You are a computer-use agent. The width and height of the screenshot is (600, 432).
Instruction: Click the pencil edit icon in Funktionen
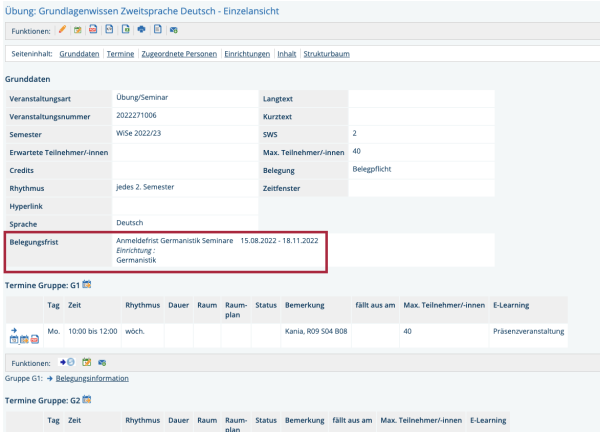[63, 31]
